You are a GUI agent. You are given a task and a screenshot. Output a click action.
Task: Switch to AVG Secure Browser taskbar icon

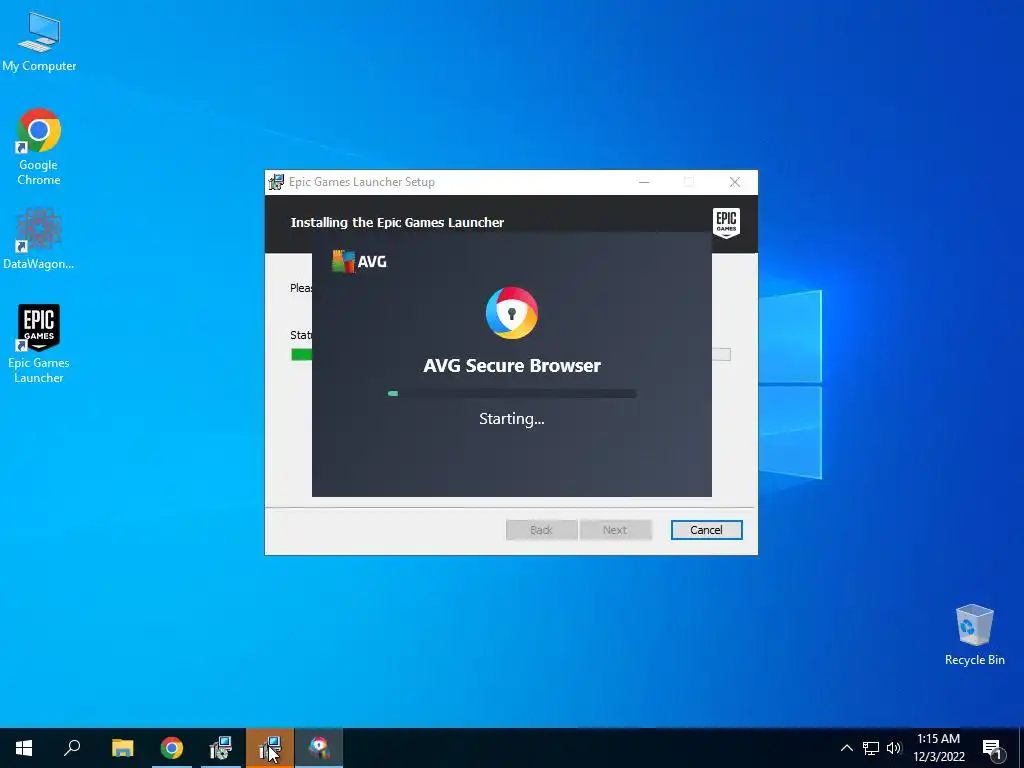[319, 748]
